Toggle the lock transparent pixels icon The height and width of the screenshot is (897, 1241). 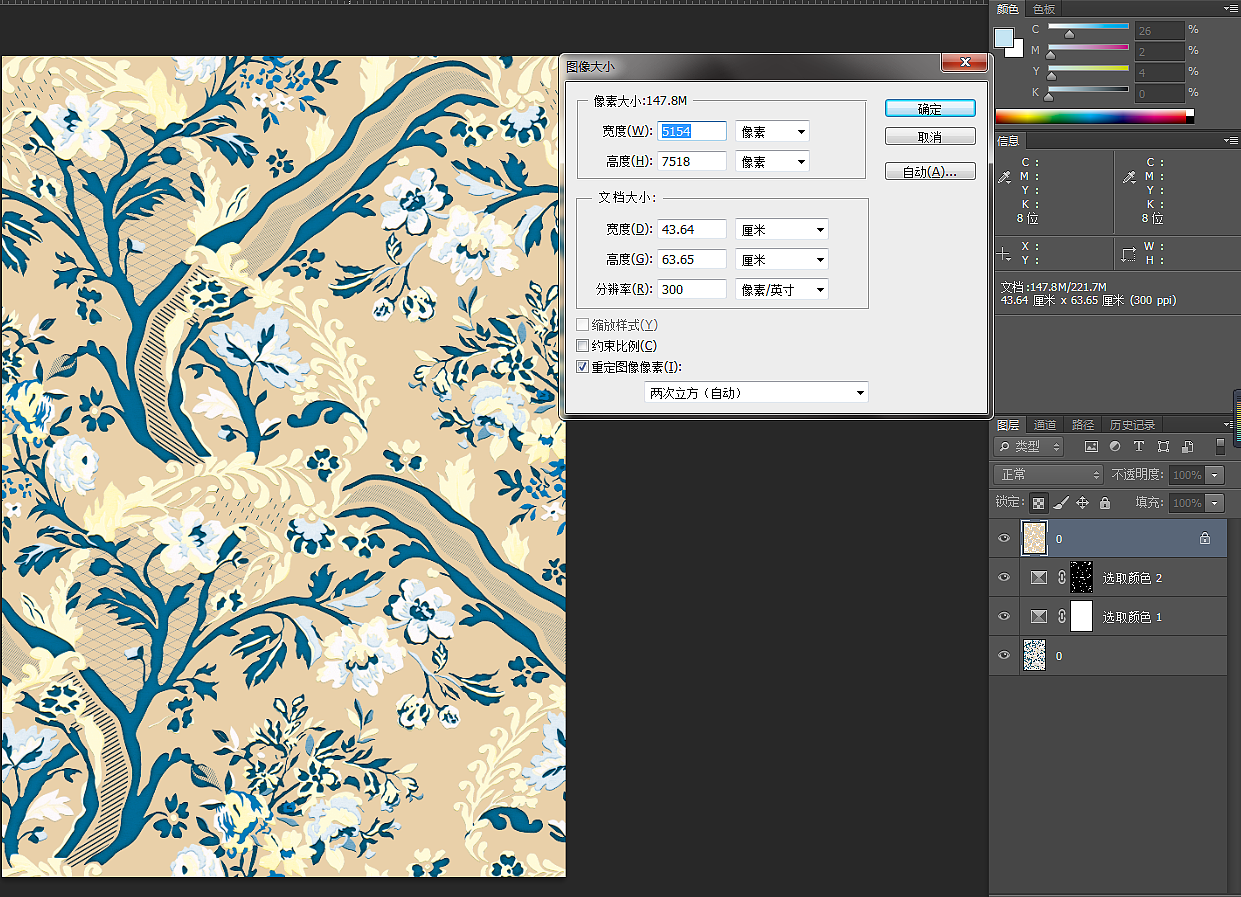pyautogui.click(x=1039, y=503)
